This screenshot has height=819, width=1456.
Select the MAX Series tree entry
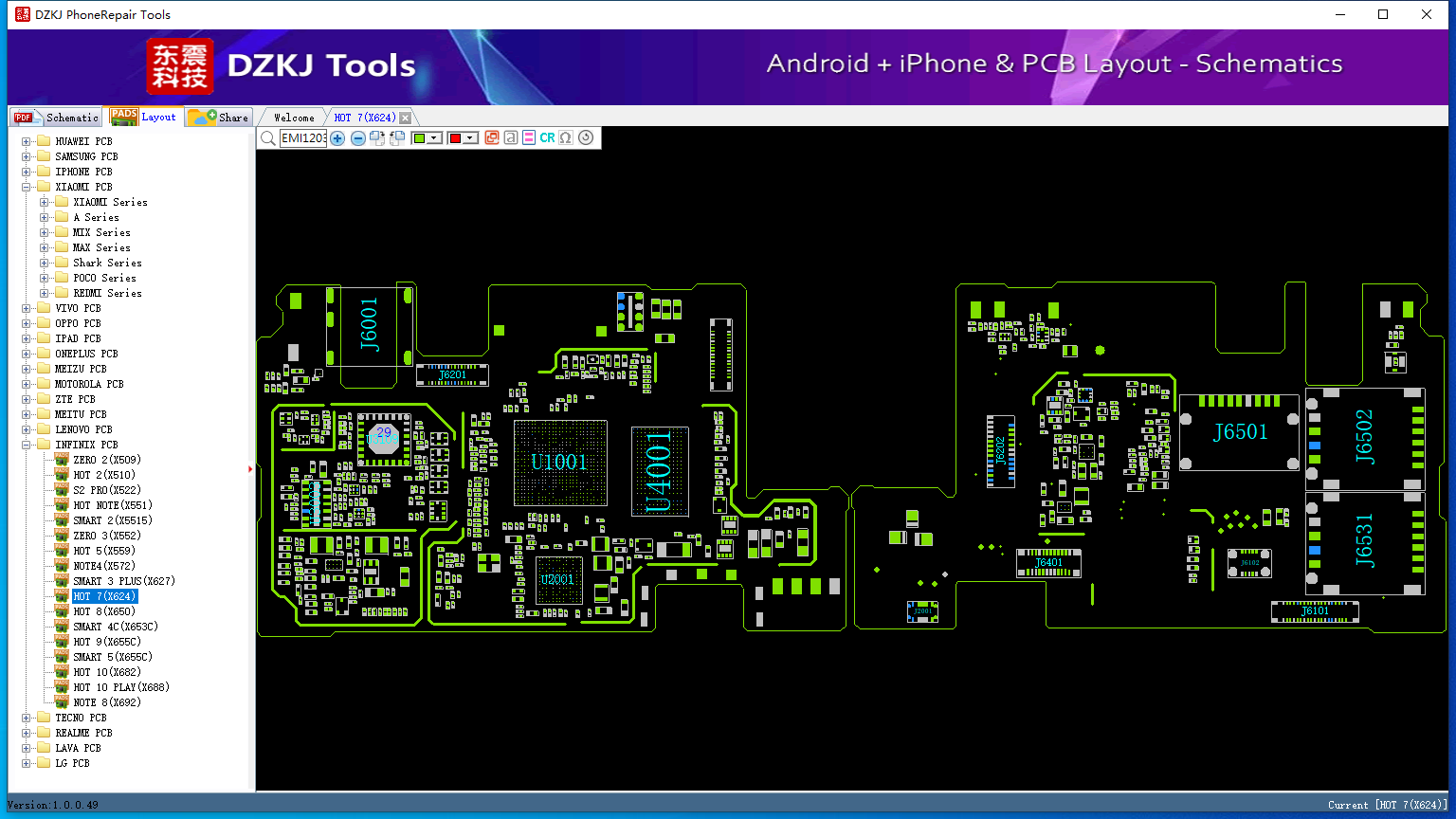[101, 247]
